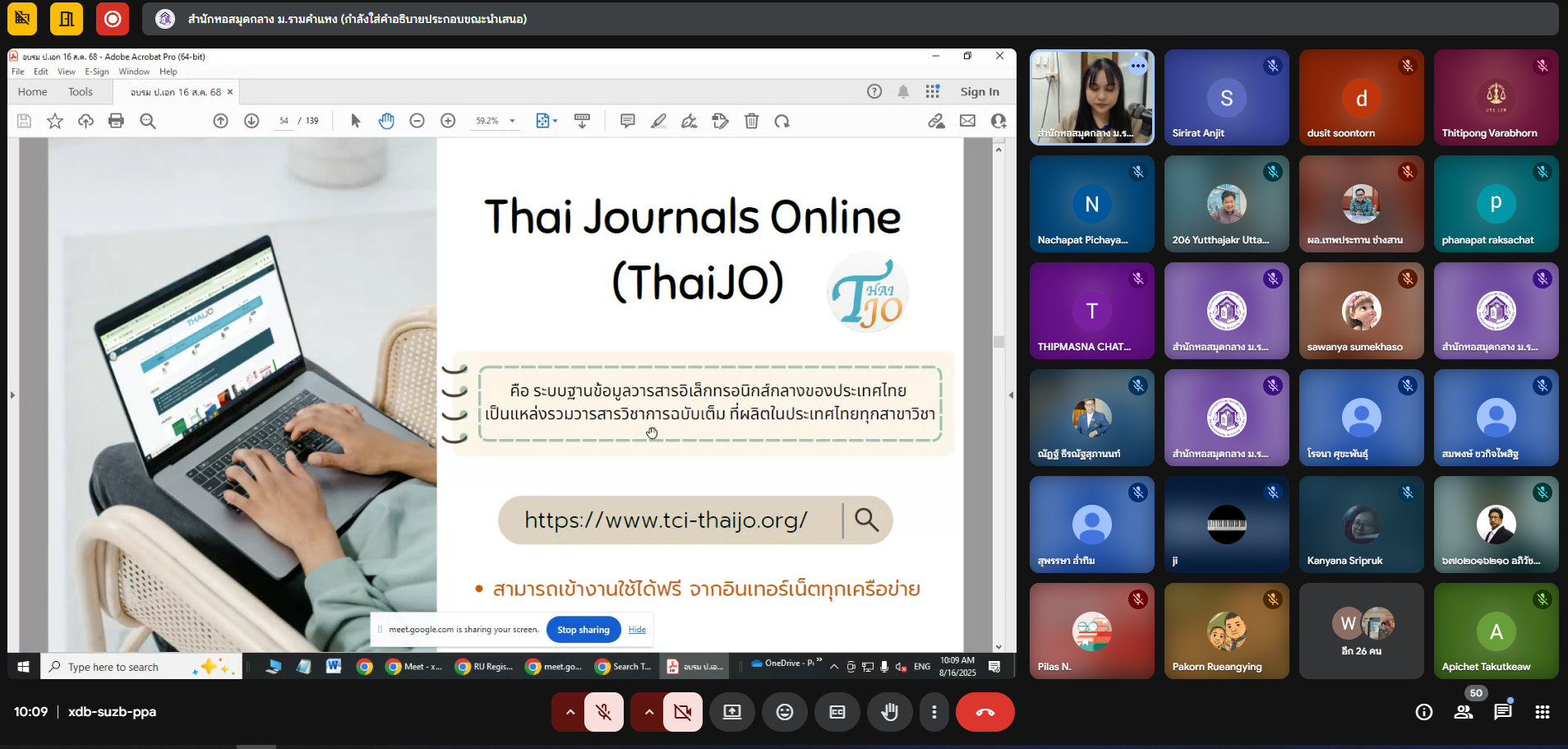The image size is (1568, 749).
Task: Open the emoji reactions button
Action: [x=785, y=712]
